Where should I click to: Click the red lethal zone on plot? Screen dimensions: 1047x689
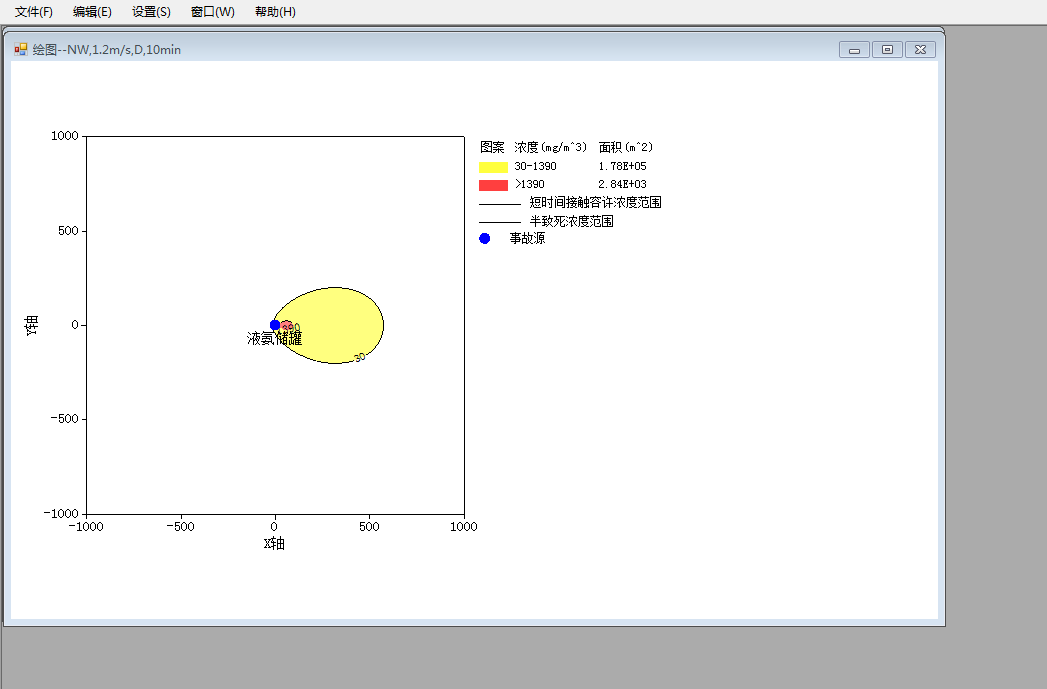(x=286, y=326)
